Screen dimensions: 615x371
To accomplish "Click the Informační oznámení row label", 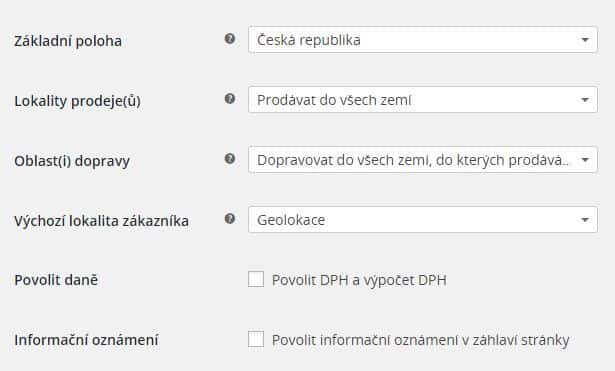I will click(86, 340).
